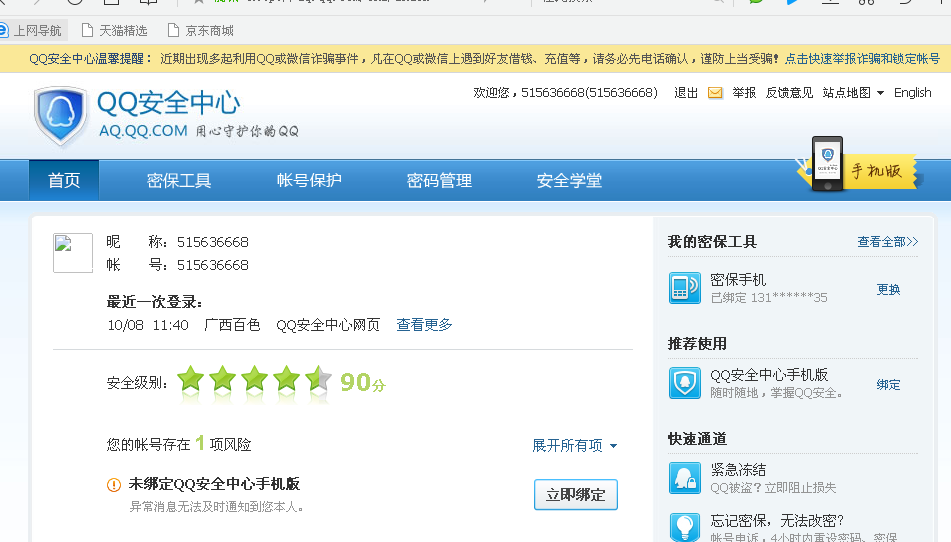Click the 紧急冻结 penguin lock icon
The height and width of the screenshot is (542, 951).
coord(685,478)
